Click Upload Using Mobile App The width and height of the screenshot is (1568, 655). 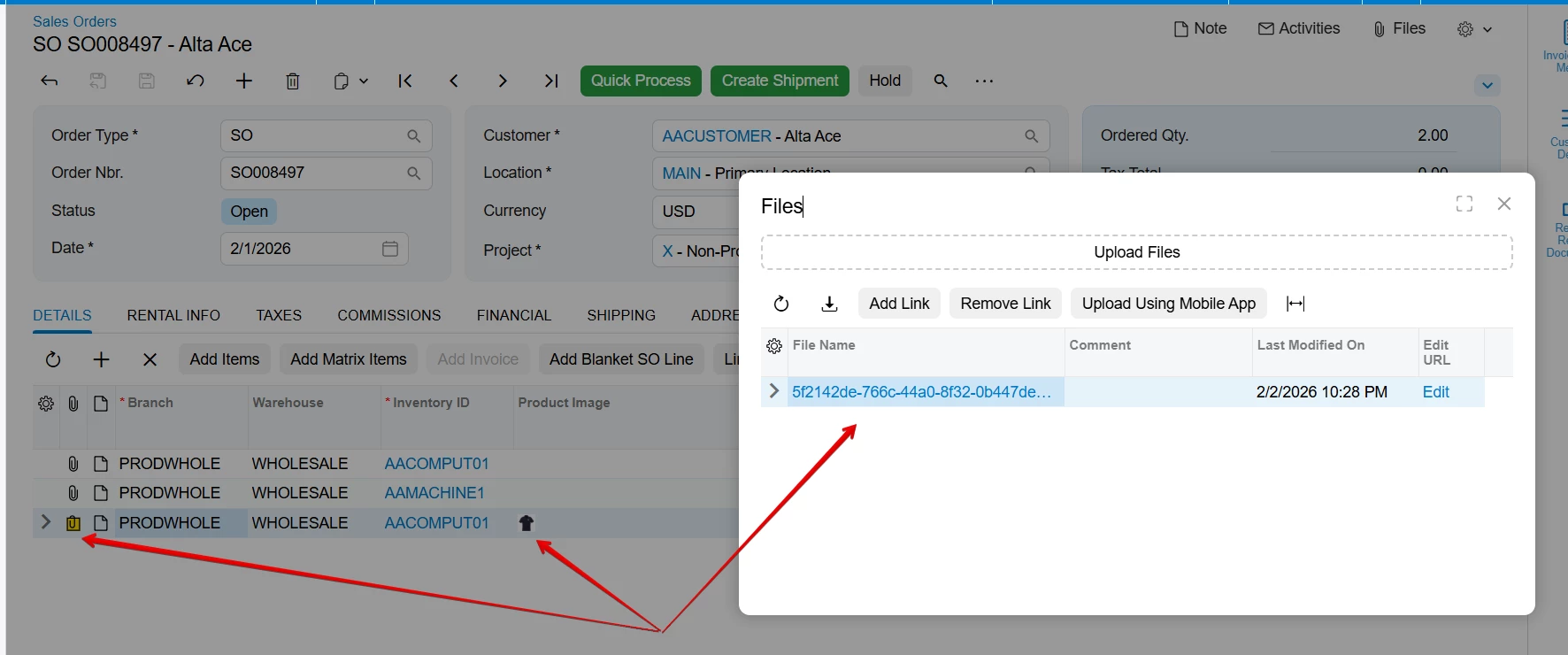click(x=1169, y=304)
